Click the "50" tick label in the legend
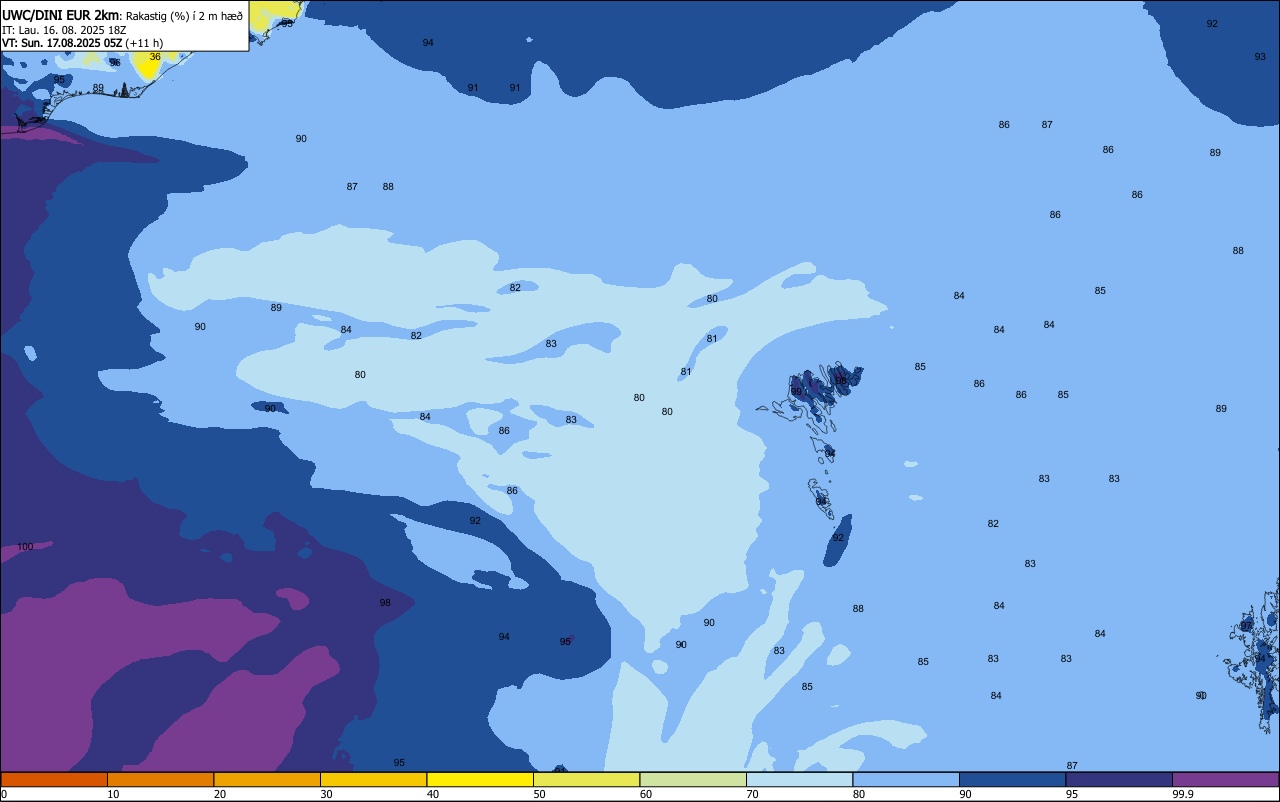Viewport: 1280px width, 802px height. click(539, 794)
